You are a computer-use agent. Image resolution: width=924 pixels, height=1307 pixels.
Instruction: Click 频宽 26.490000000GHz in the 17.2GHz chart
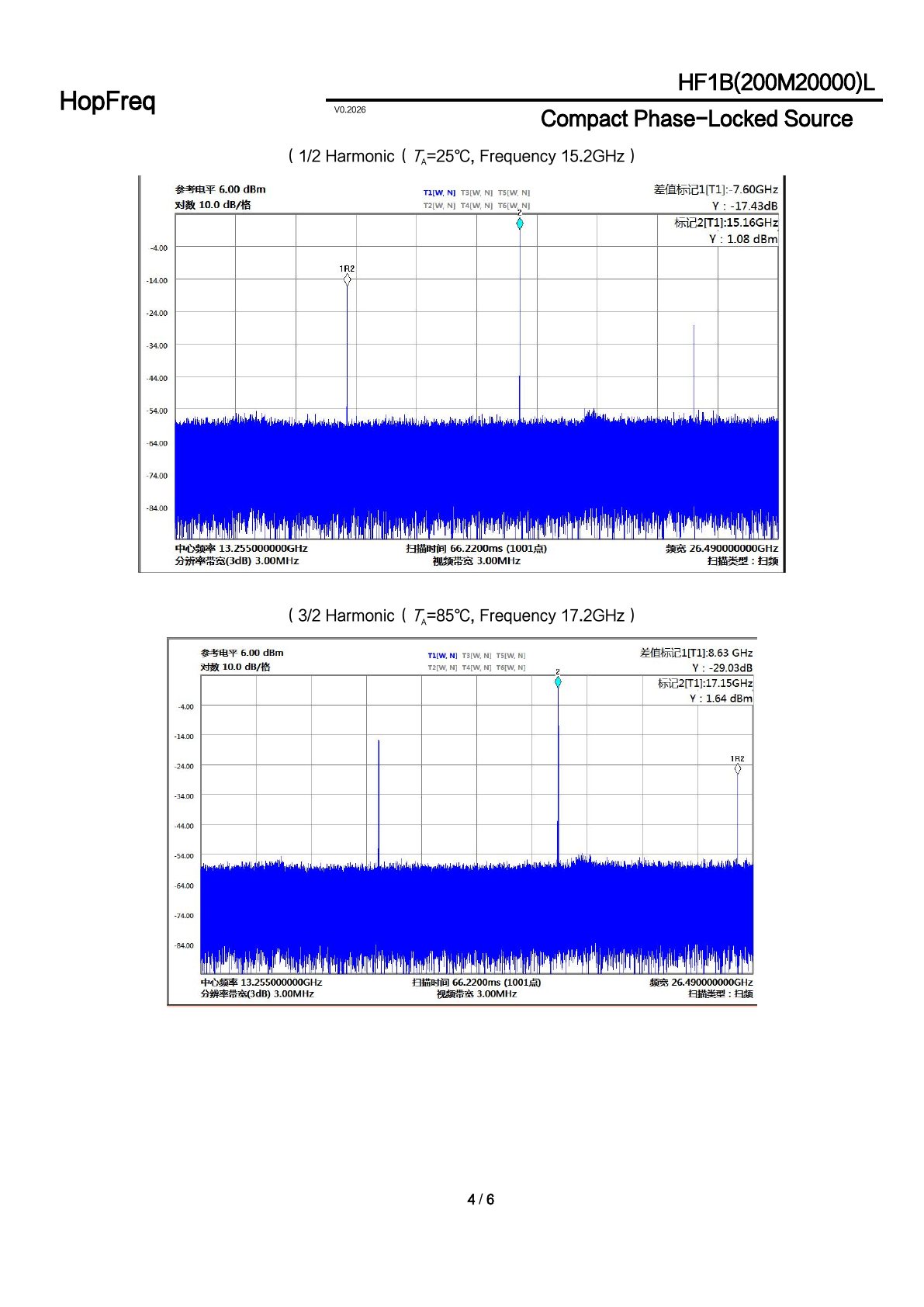tap(701, 983)
